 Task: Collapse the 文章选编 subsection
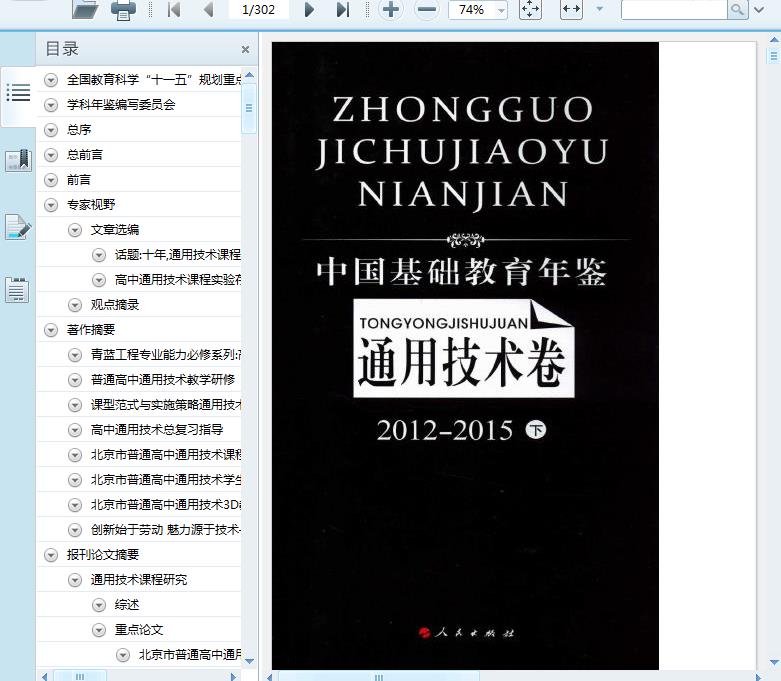coord(75,230)
